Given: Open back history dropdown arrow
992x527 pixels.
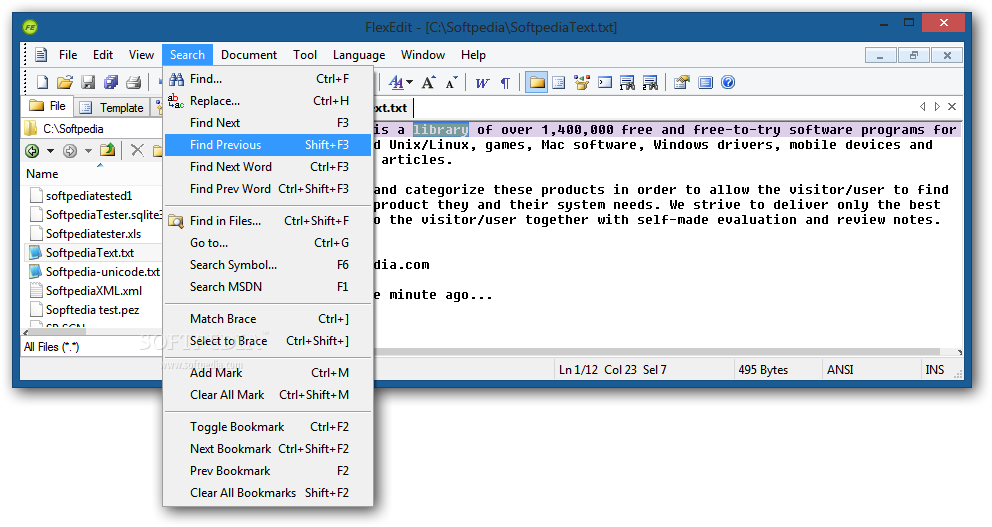Looking at the screenshot, I should pyautogui.click(x=51, y=151).
